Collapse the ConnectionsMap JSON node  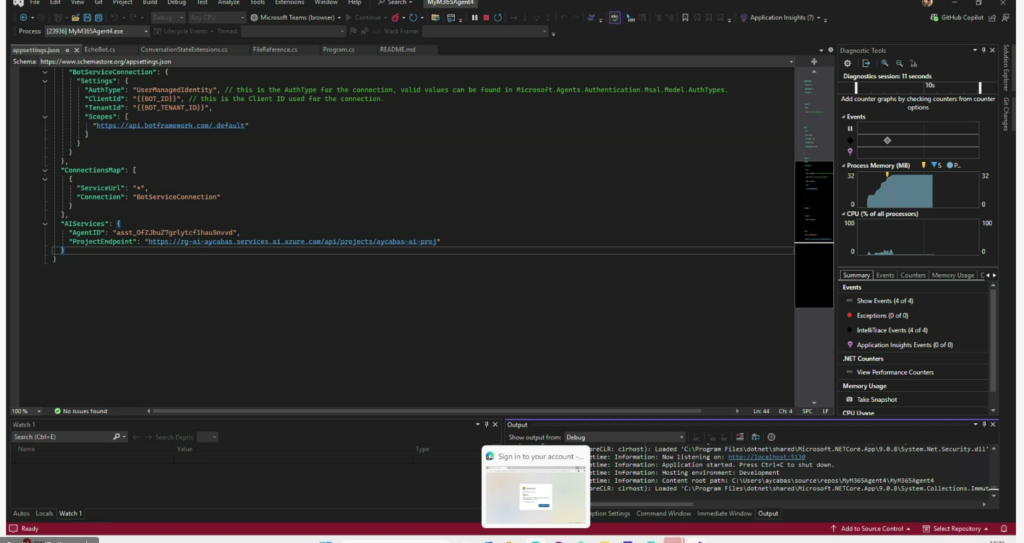(45, 170)
